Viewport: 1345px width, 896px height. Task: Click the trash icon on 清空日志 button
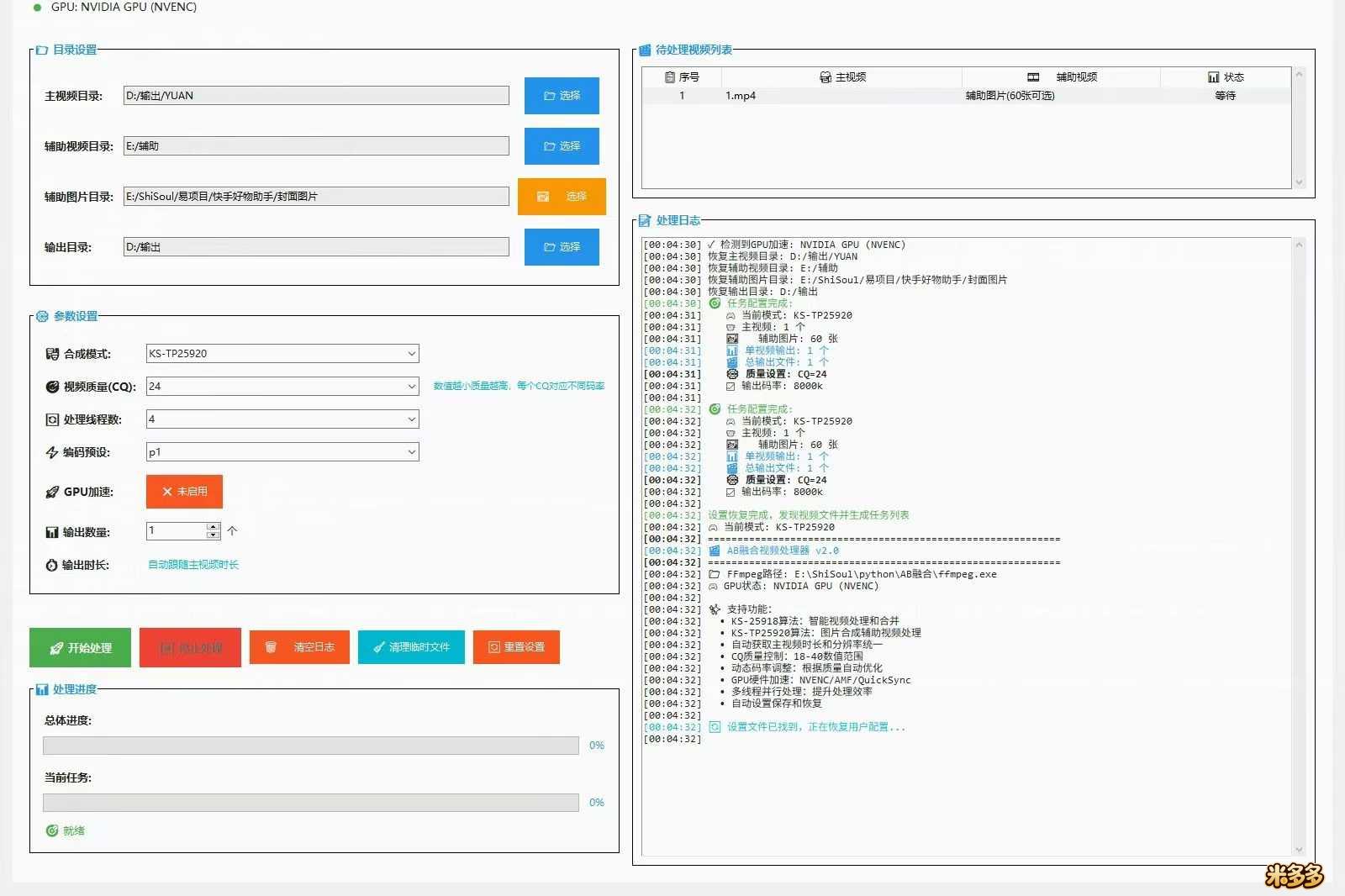pos(271,647)
